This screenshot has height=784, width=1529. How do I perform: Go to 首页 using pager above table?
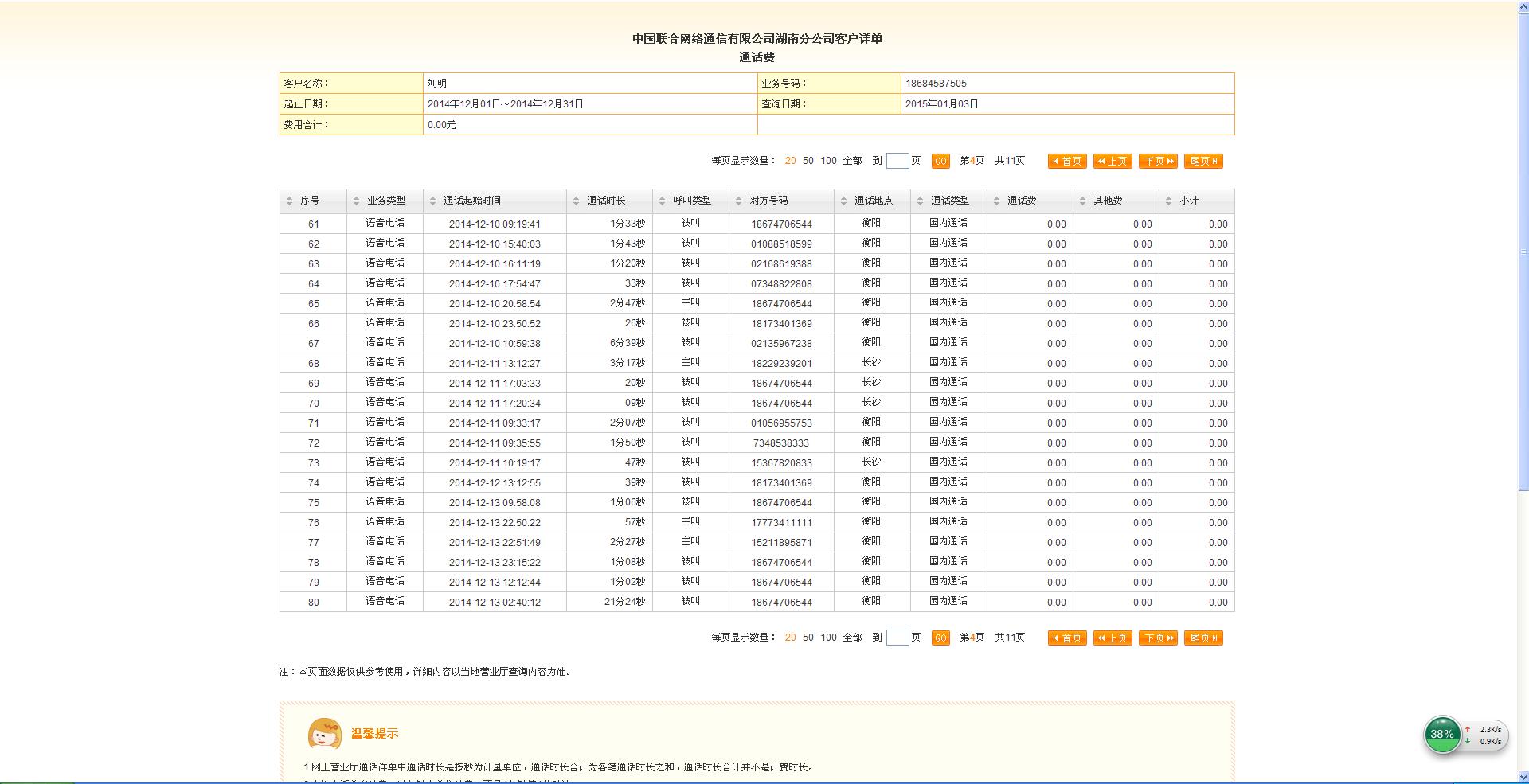point(1067,161)
